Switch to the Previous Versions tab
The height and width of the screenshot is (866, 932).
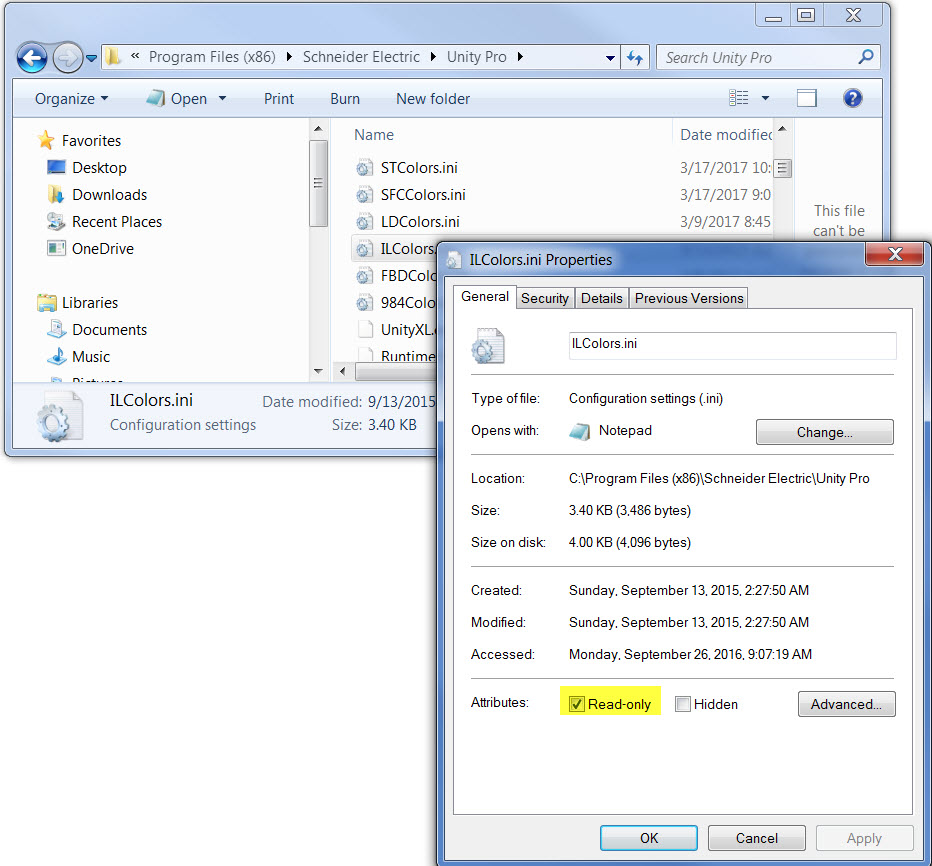tap(689, 298)
